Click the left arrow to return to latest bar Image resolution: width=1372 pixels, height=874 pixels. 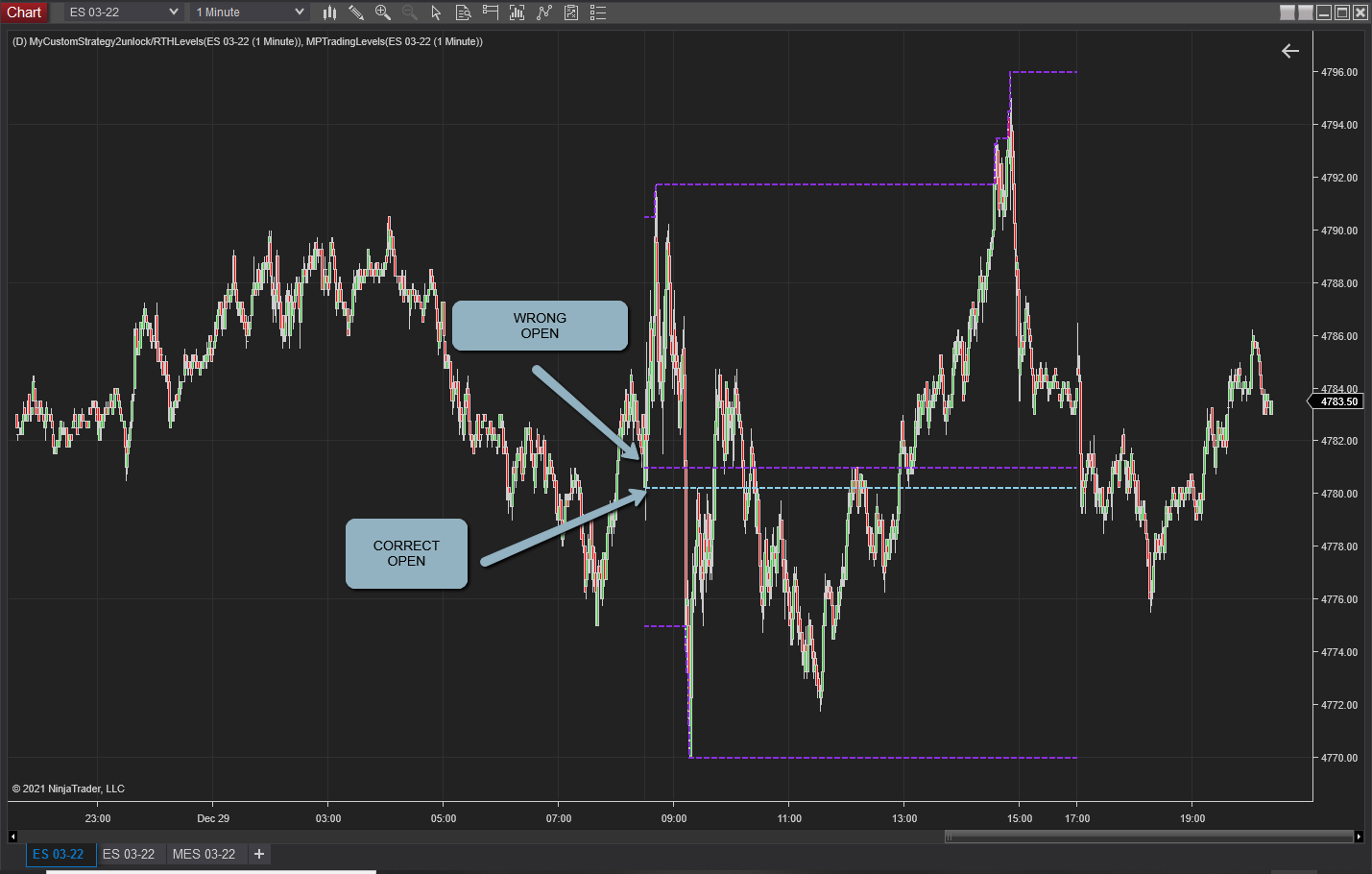tap(1290, 51)
